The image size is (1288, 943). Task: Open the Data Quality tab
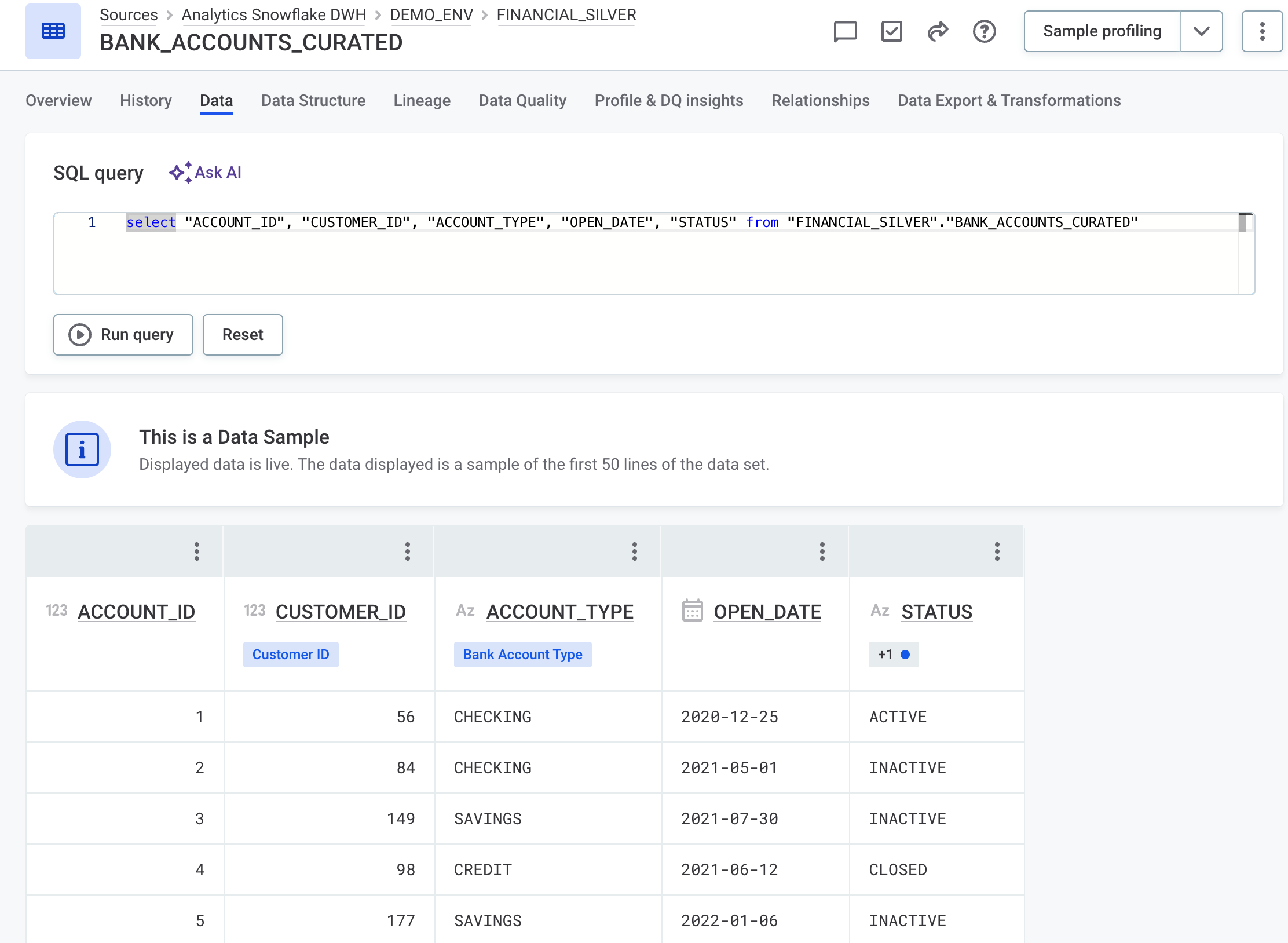pos(523,101)
